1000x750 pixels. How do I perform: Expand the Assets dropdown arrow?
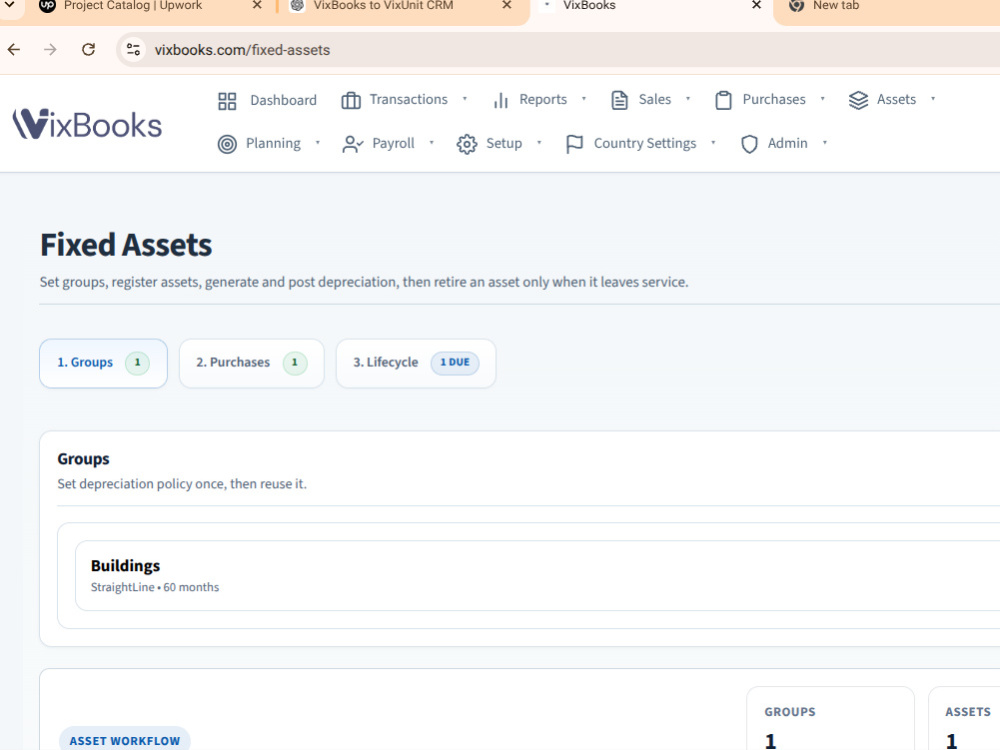point(933,99)
